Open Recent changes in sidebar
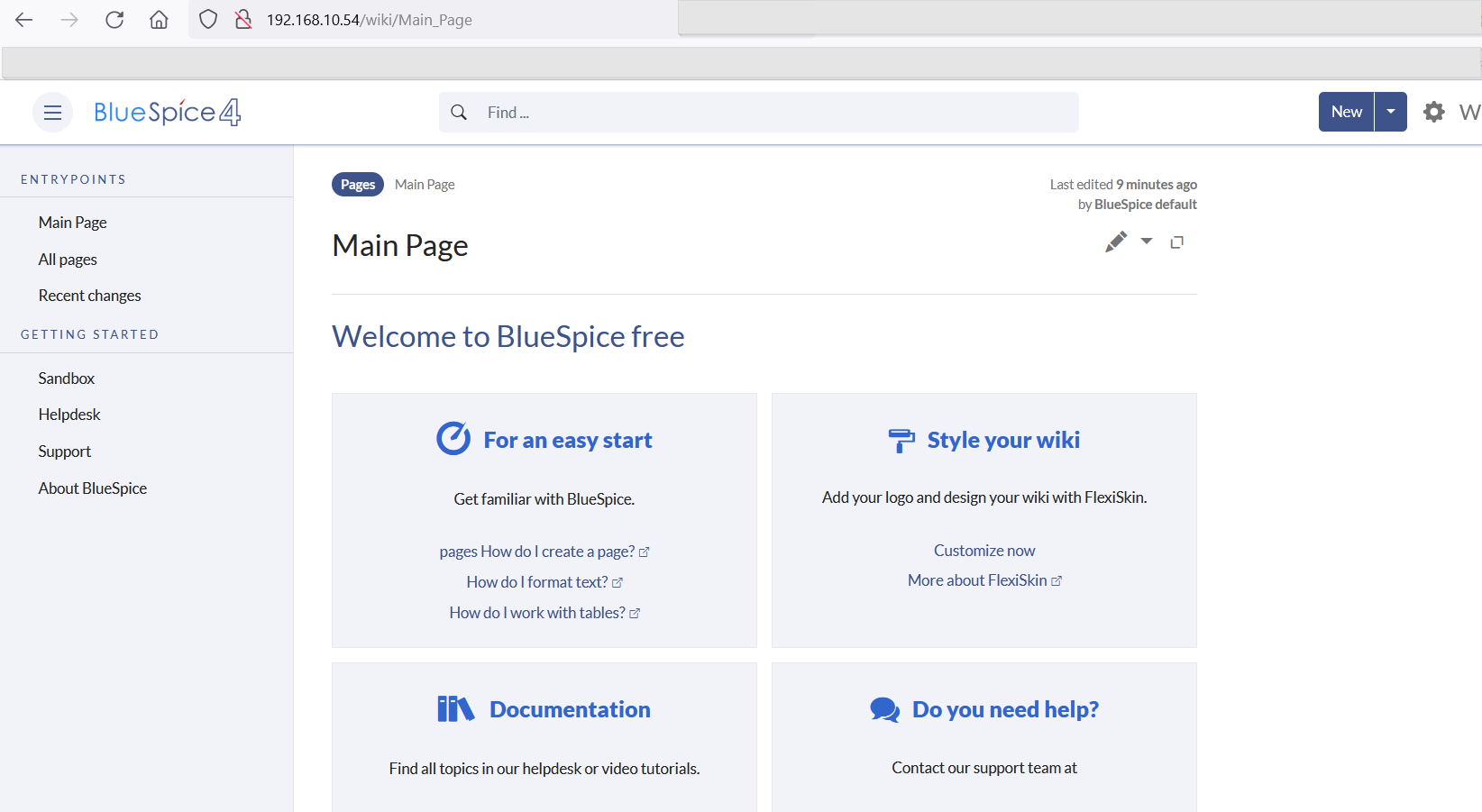The width and height of the screenshot is (1482, 812). pyautogui.click(x=89, y=296)
